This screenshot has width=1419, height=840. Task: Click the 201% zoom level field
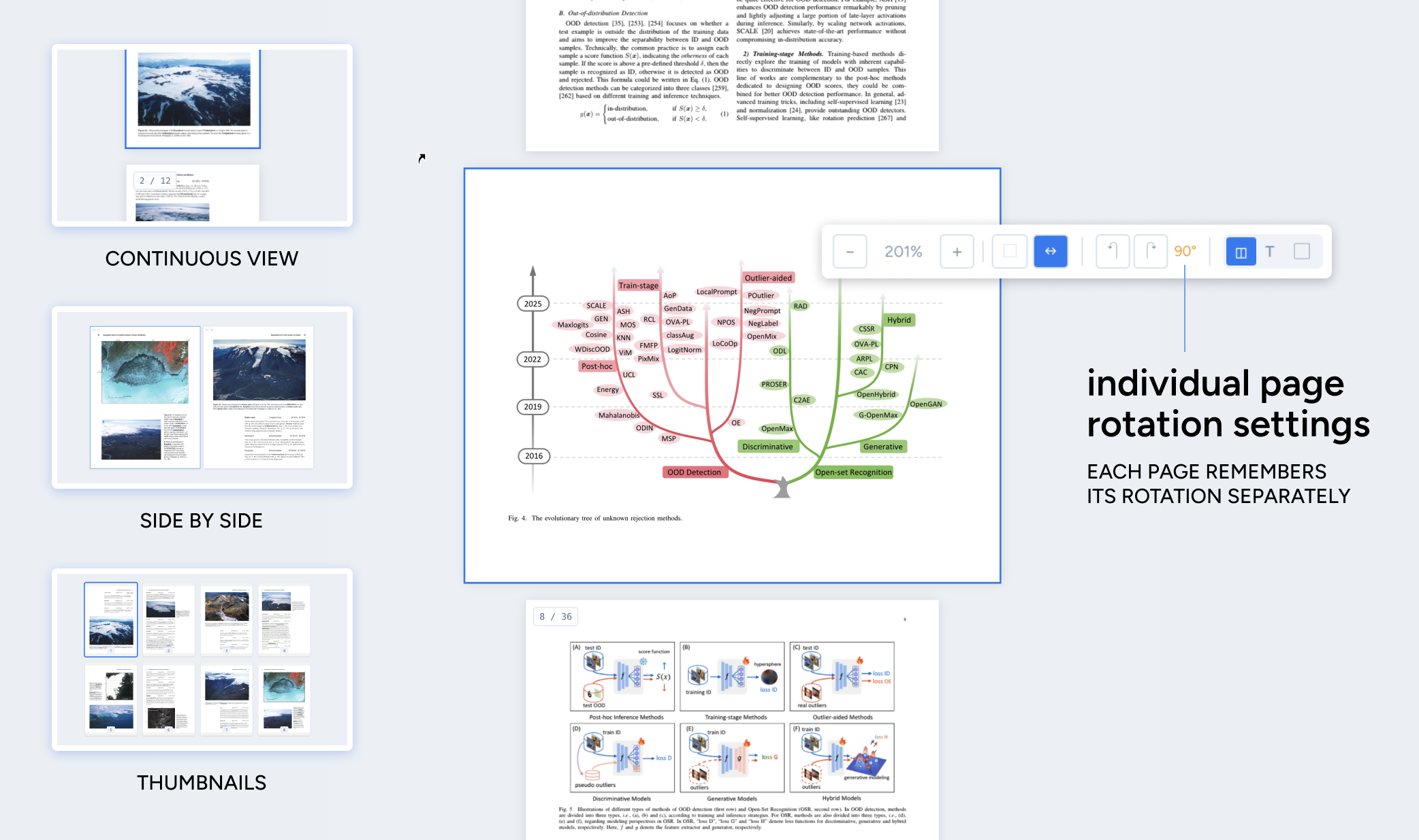click(x=903, y=252)
